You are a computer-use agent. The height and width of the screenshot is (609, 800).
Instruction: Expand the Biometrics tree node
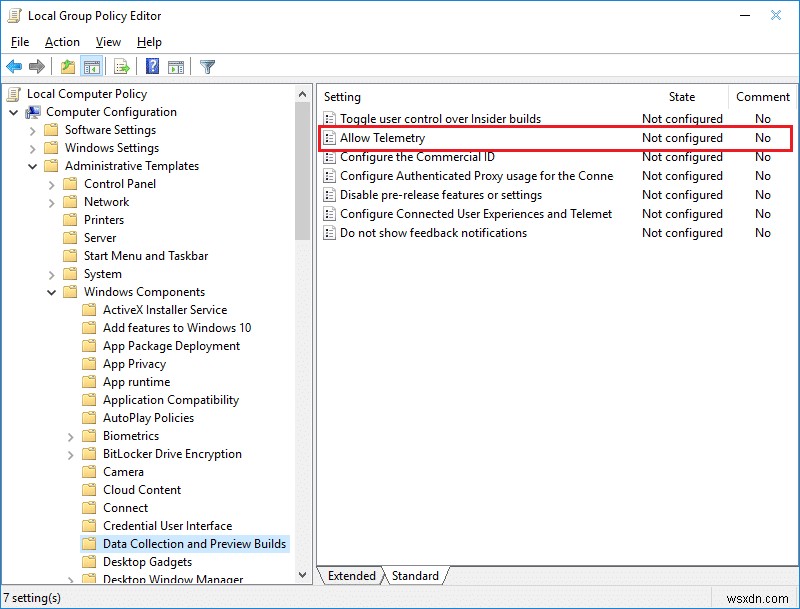[70, 435]
